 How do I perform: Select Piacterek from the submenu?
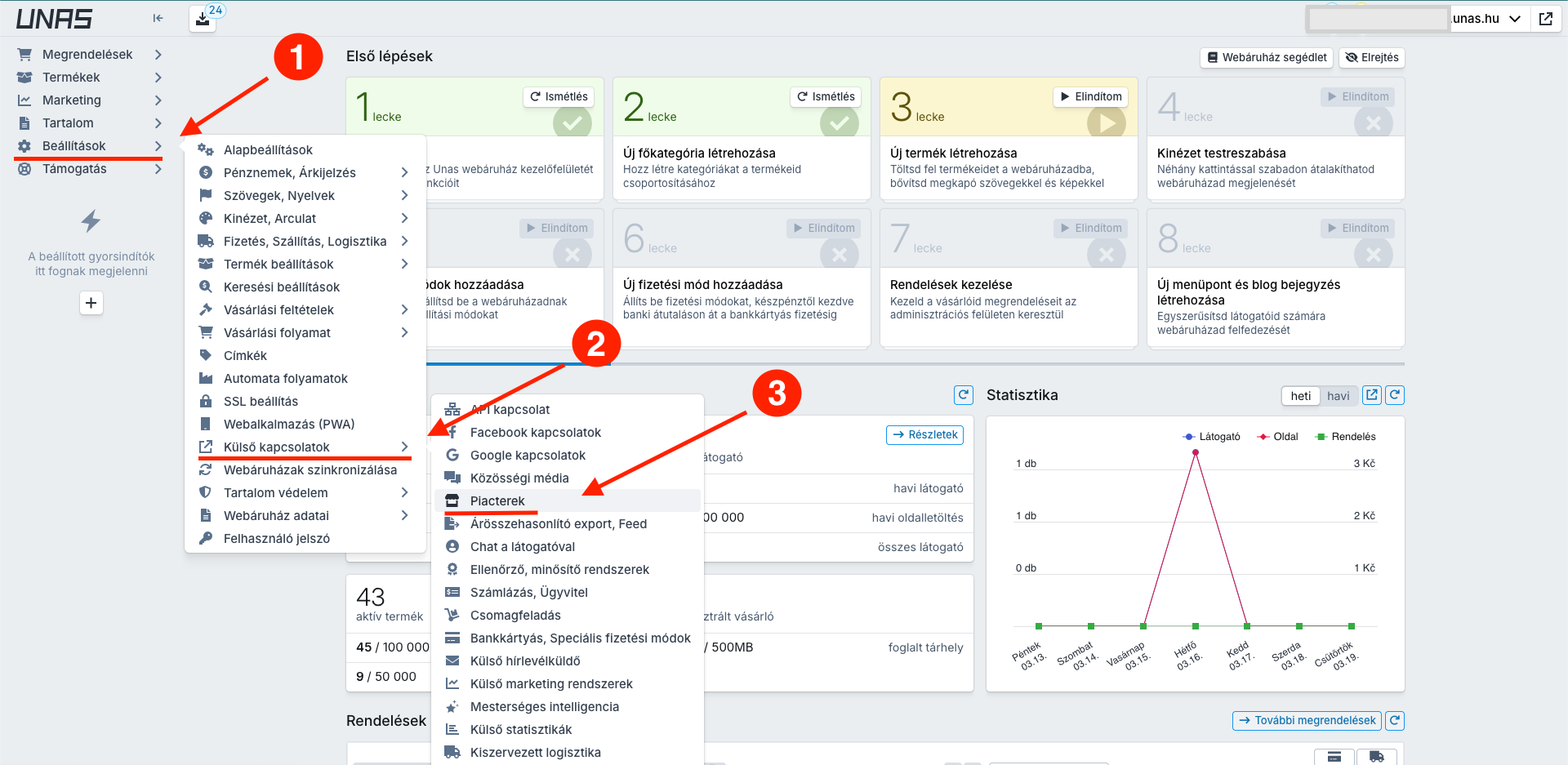point(497,501)
